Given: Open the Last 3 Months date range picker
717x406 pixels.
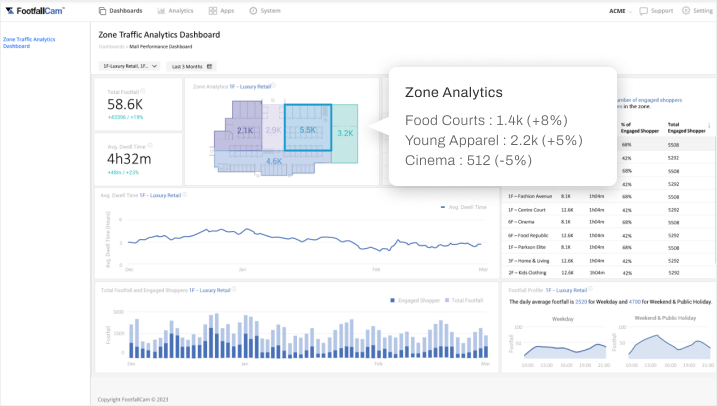Looking at the screenshot, I should tap(191, 66).
